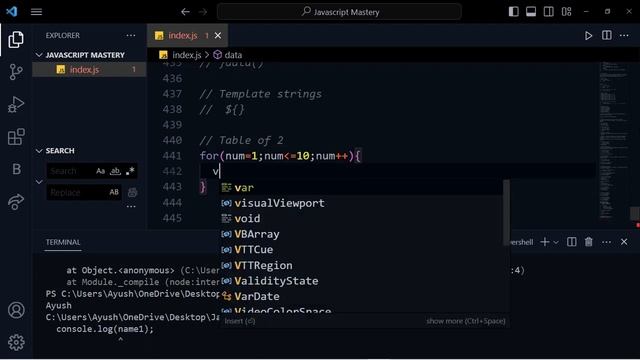Image resolution: width=640 pixels, height=360 pixels.
Task: Toggle secondary side bar visibility
Action: [549, 12]
